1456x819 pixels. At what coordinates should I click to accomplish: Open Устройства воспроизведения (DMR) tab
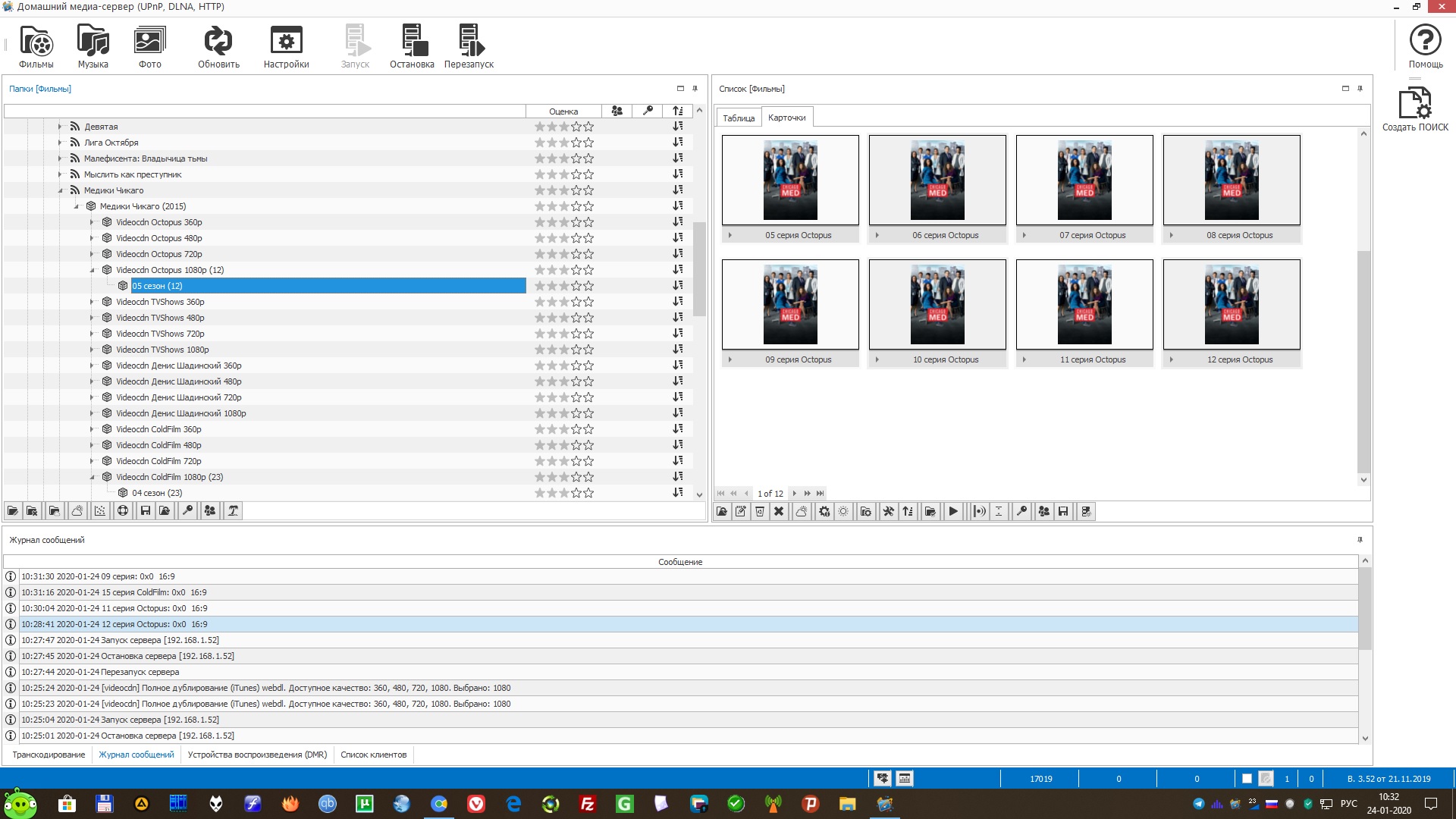coord(257,755)
